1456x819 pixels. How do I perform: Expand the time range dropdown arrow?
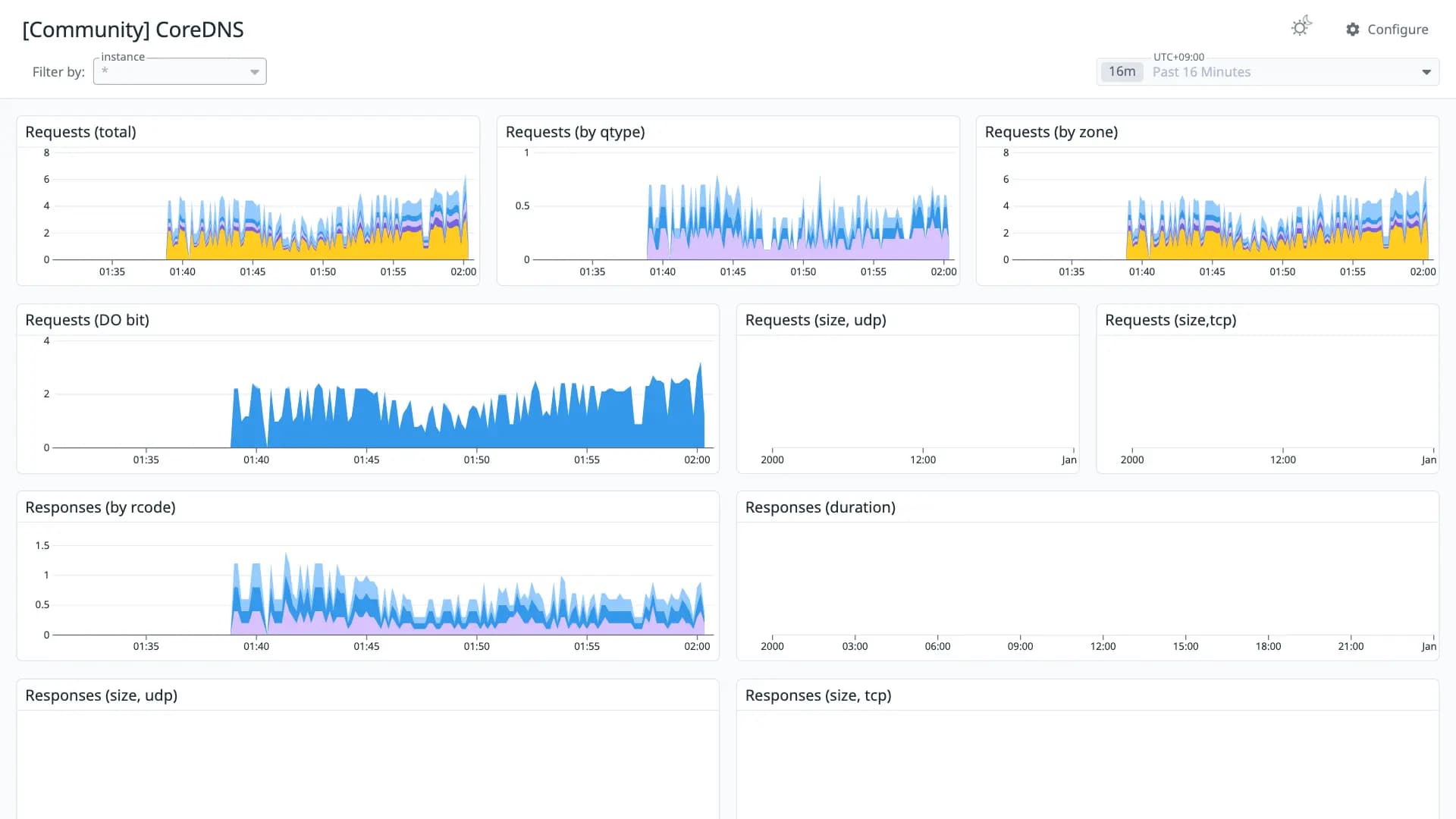[x=1426, y=72]
